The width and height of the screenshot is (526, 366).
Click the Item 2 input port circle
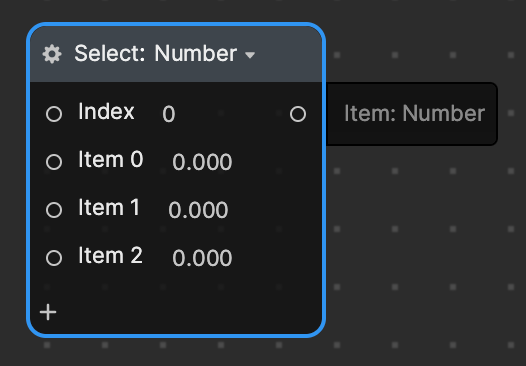click(54, 258)
